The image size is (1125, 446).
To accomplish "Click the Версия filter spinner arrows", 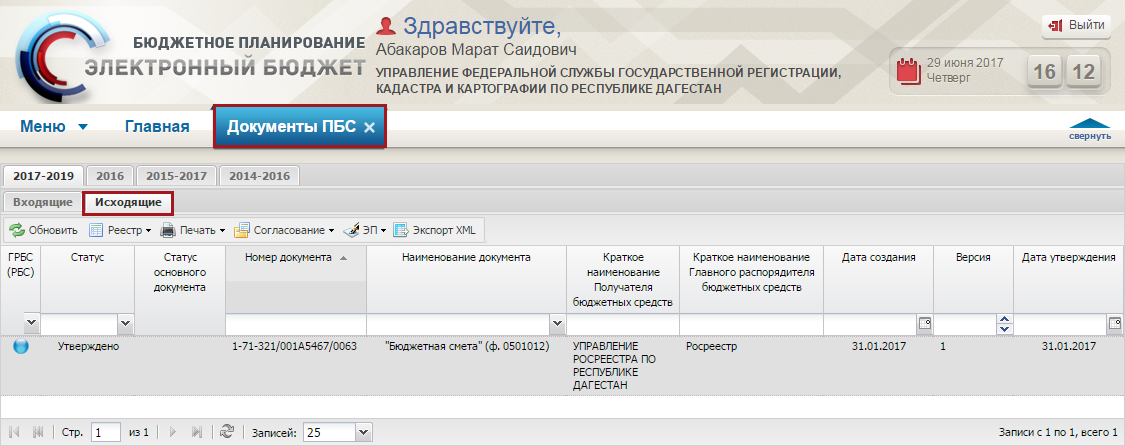I will tap(1004, 325).
